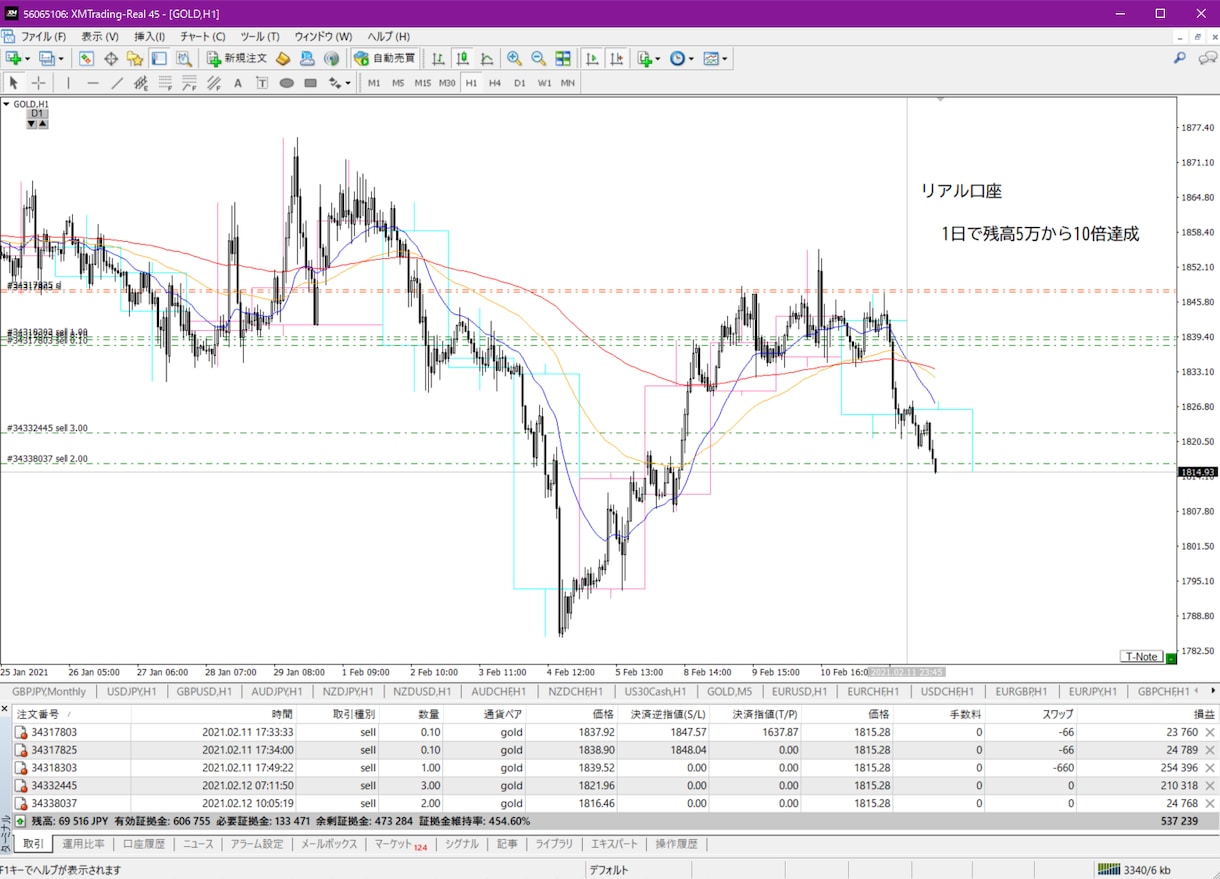Select the equidistant channel tool
The image size is (1220, 879).
141,83
